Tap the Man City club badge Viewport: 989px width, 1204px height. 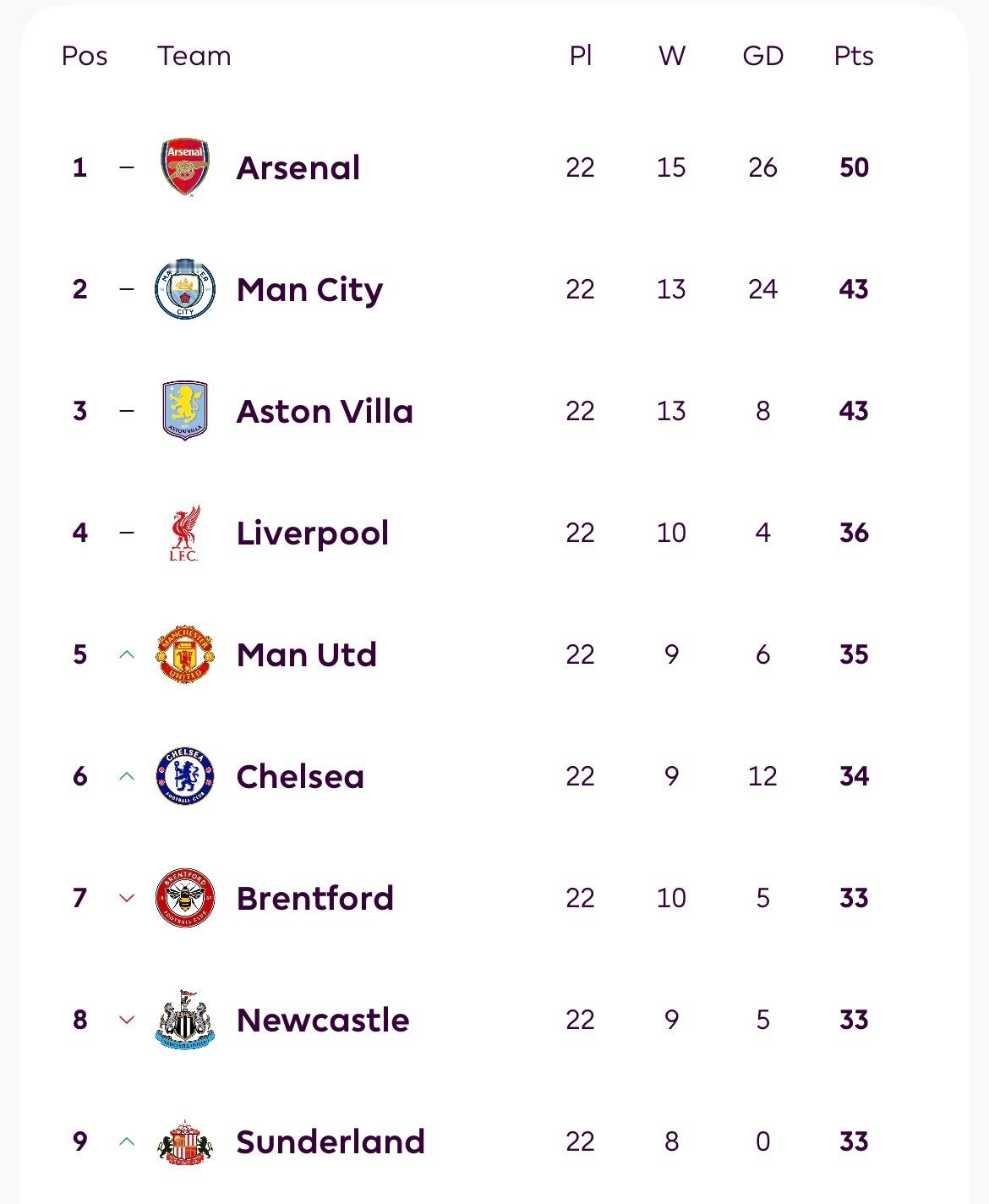(185, 289)
